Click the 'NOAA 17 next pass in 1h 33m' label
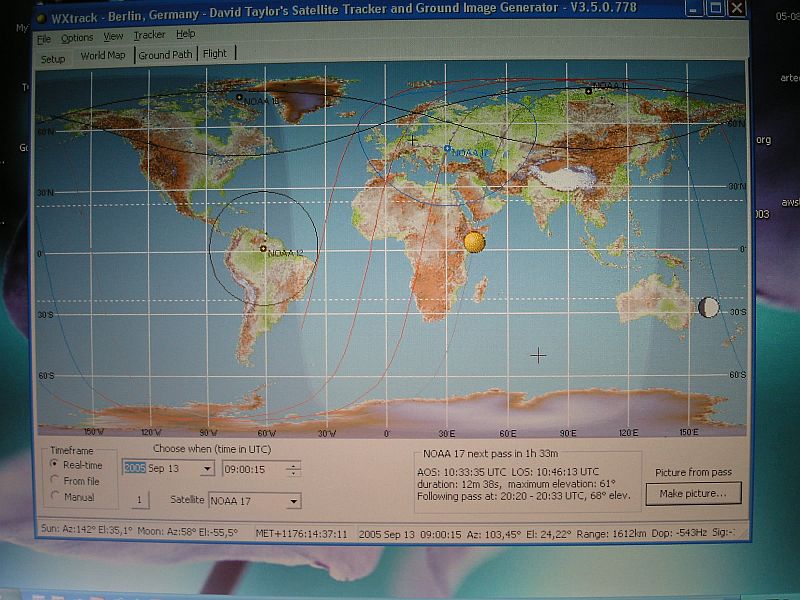 pos(490,454)
